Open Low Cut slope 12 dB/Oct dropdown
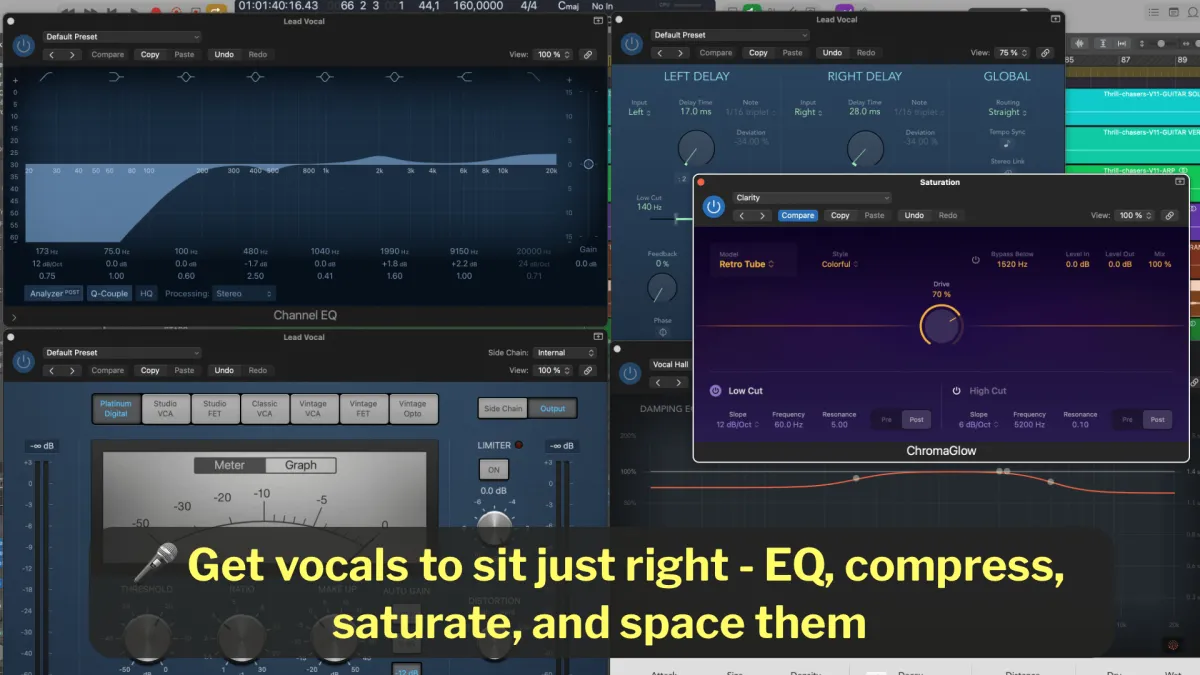Viewport: 1200px width, 675px height. coord(737,425)
